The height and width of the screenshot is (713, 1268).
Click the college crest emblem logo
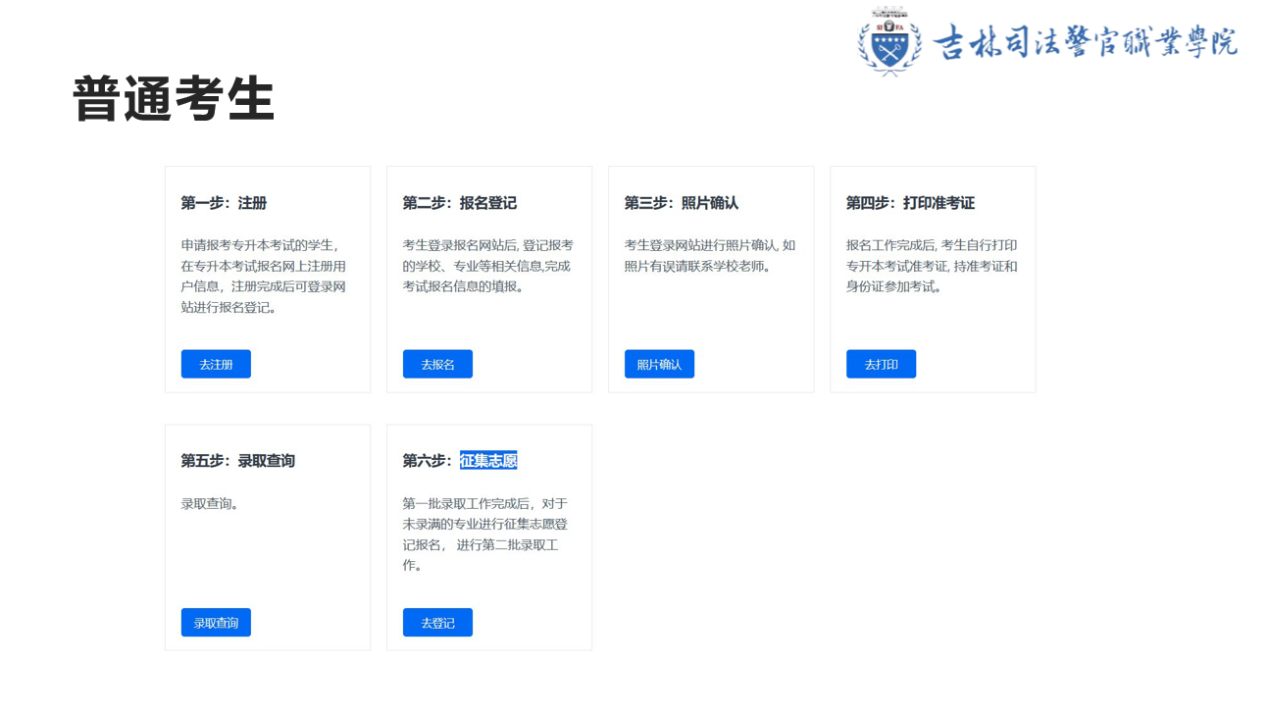pyautogui.click(x=889, y=40)
